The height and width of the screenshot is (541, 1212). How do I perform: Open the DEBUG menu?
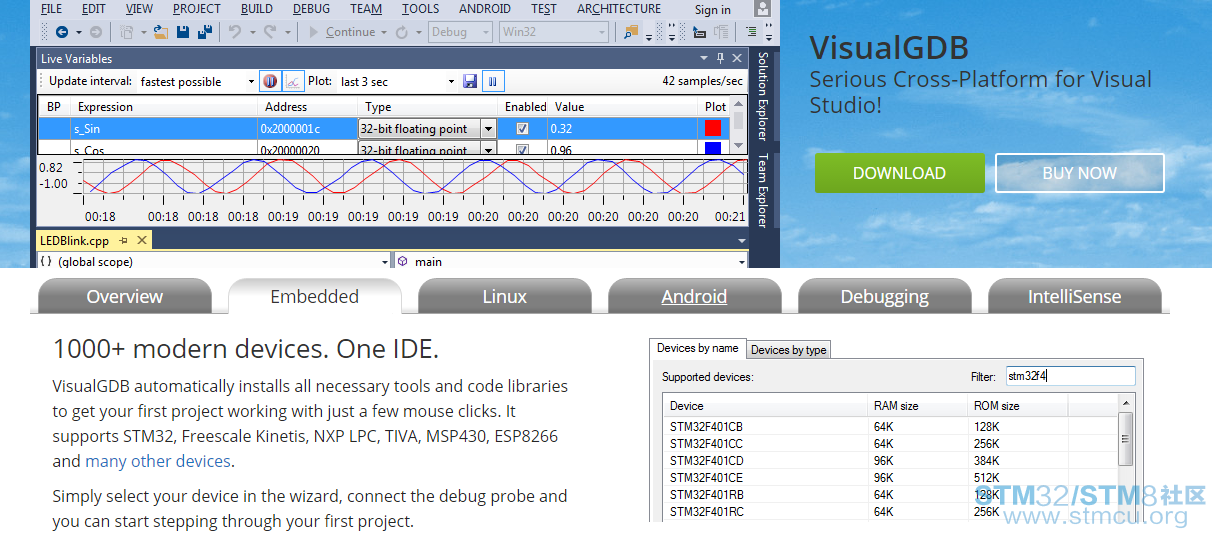pyautogui.click(x=312, y=9)
